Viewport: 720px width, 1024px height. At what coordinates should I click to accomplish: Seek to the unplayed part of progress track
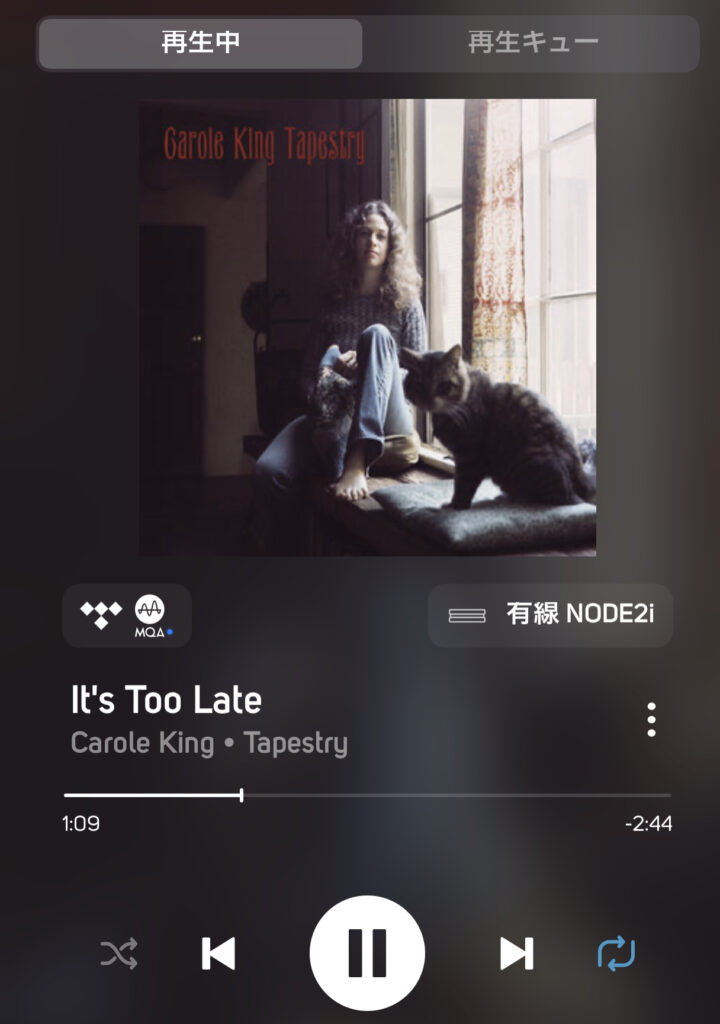(457, 795)
